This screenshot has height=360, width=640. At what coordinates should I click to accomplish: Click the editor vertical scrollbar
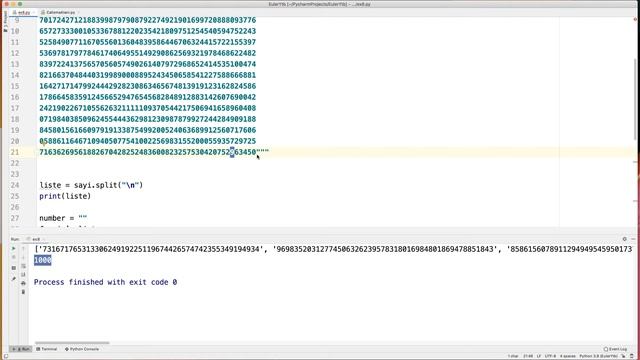pyautogui.click(x=635, y=99)
